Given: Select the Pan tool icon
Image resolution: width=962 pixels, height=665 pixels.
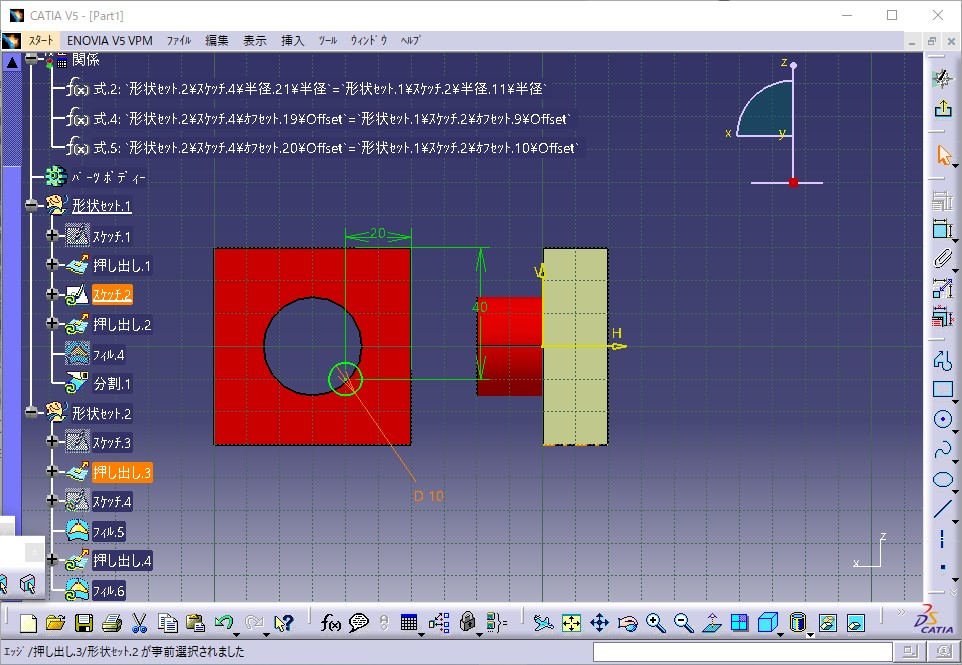Looking at the screenshot, I should point(600,624).
